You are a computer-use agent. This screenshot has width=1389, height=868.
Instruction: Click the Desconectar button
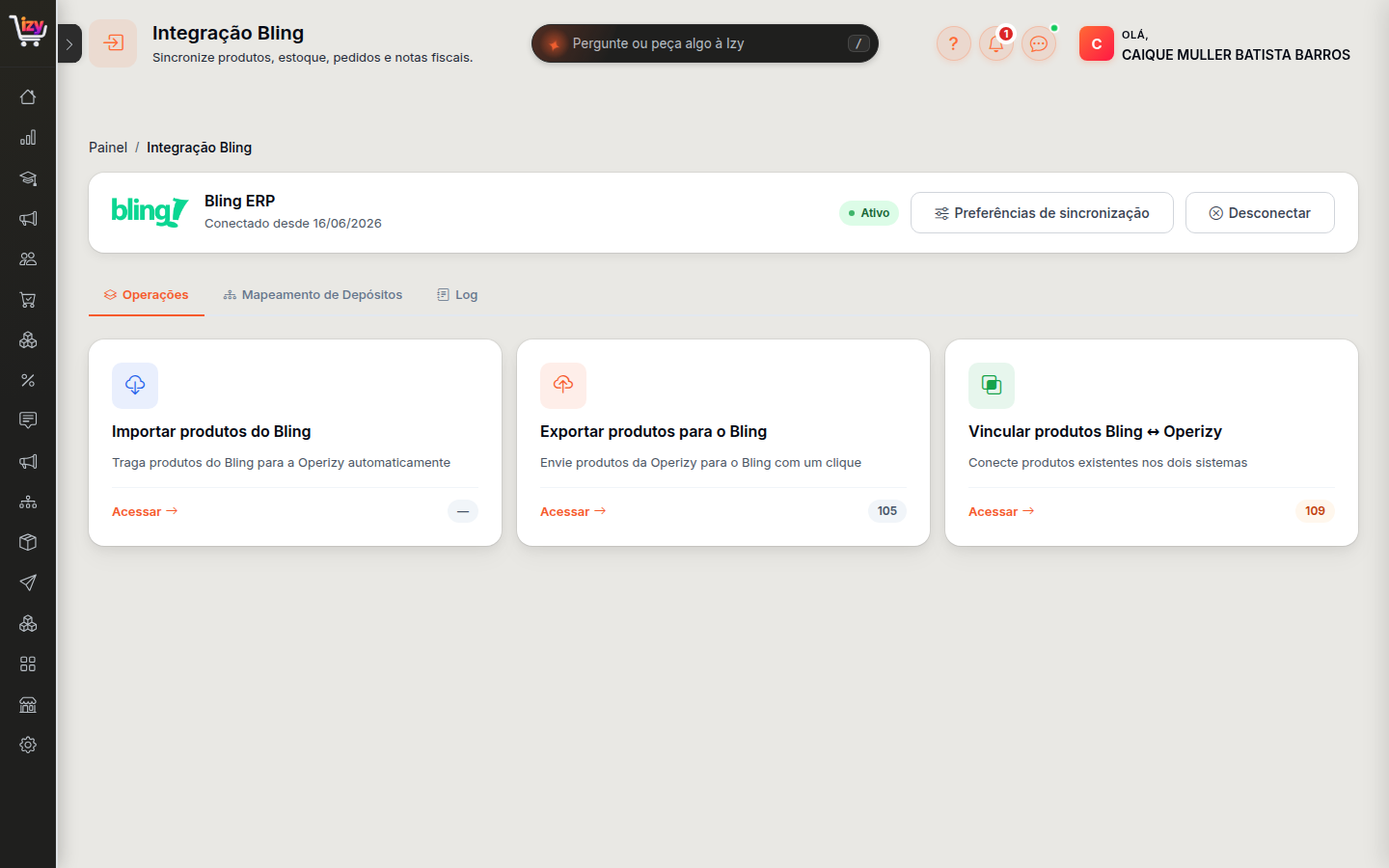[1260, 213]
